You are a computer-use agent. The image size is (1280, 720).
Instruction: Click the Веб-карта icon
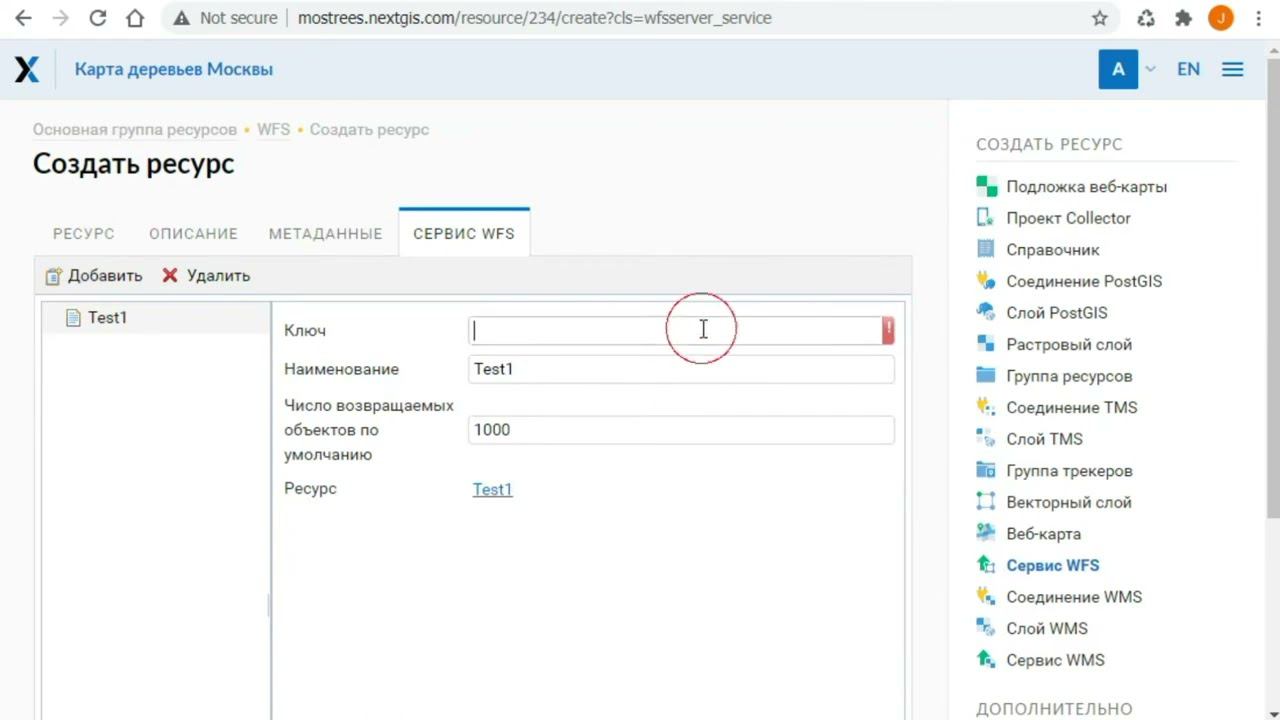987,533
